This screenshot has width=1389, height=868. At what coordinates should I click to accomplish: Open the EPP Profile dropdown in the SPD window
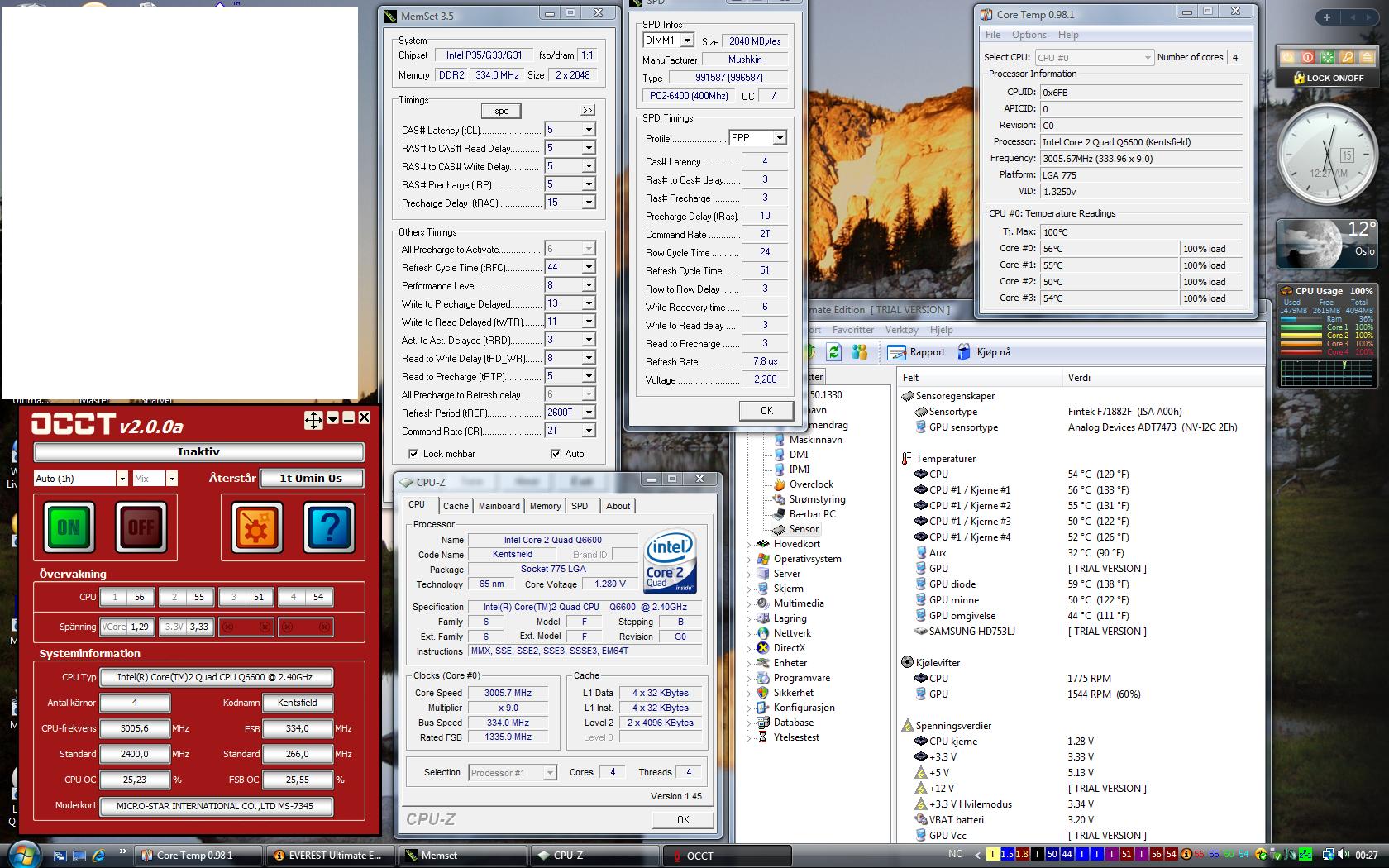click(780, 138)
